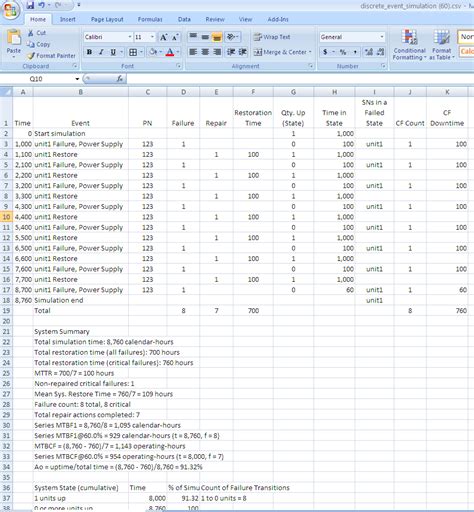Image resolution: width=474 pixels, height=512 pixels.
Task: Open the Calibri font name dropdown
Action: pos(130,37)
